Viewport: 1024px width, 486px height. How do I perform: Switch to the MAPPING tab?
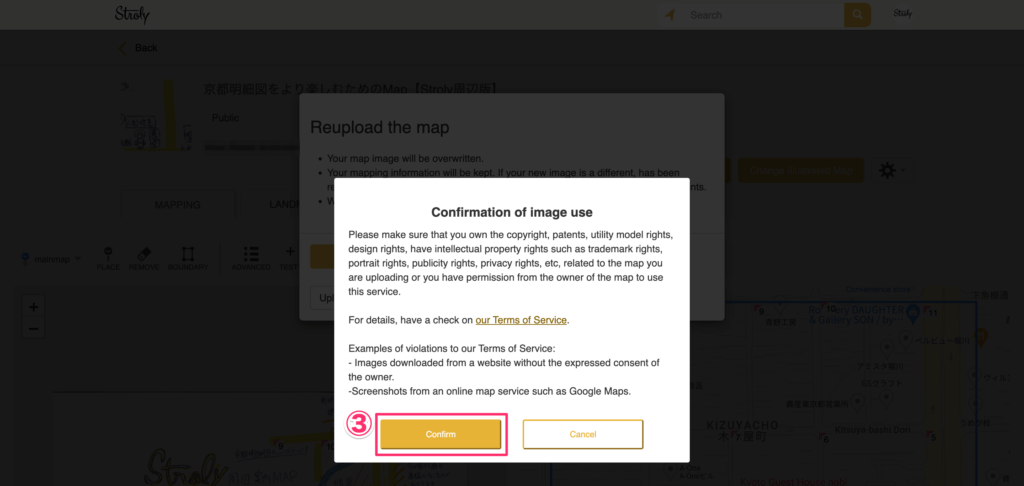pos(177,204)
